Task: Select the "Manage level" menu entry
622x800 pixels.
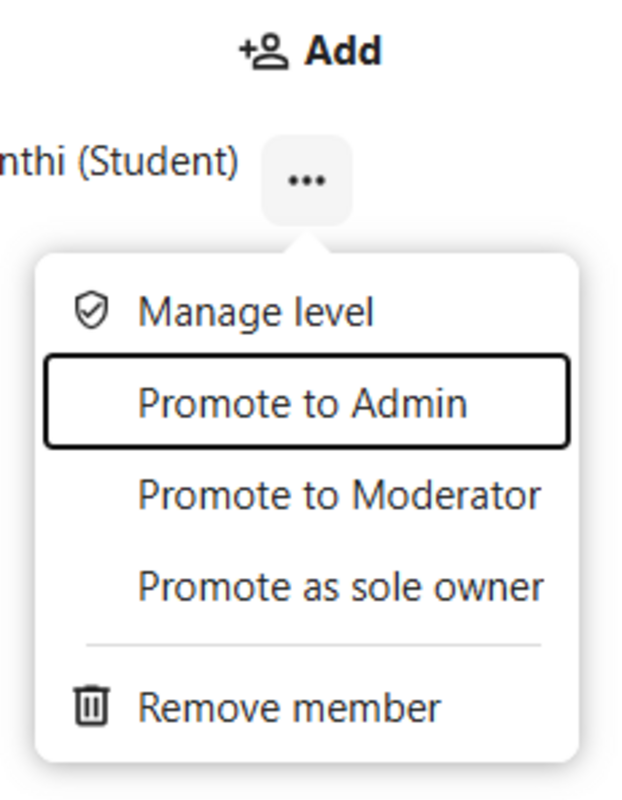Action: point(255,312)
